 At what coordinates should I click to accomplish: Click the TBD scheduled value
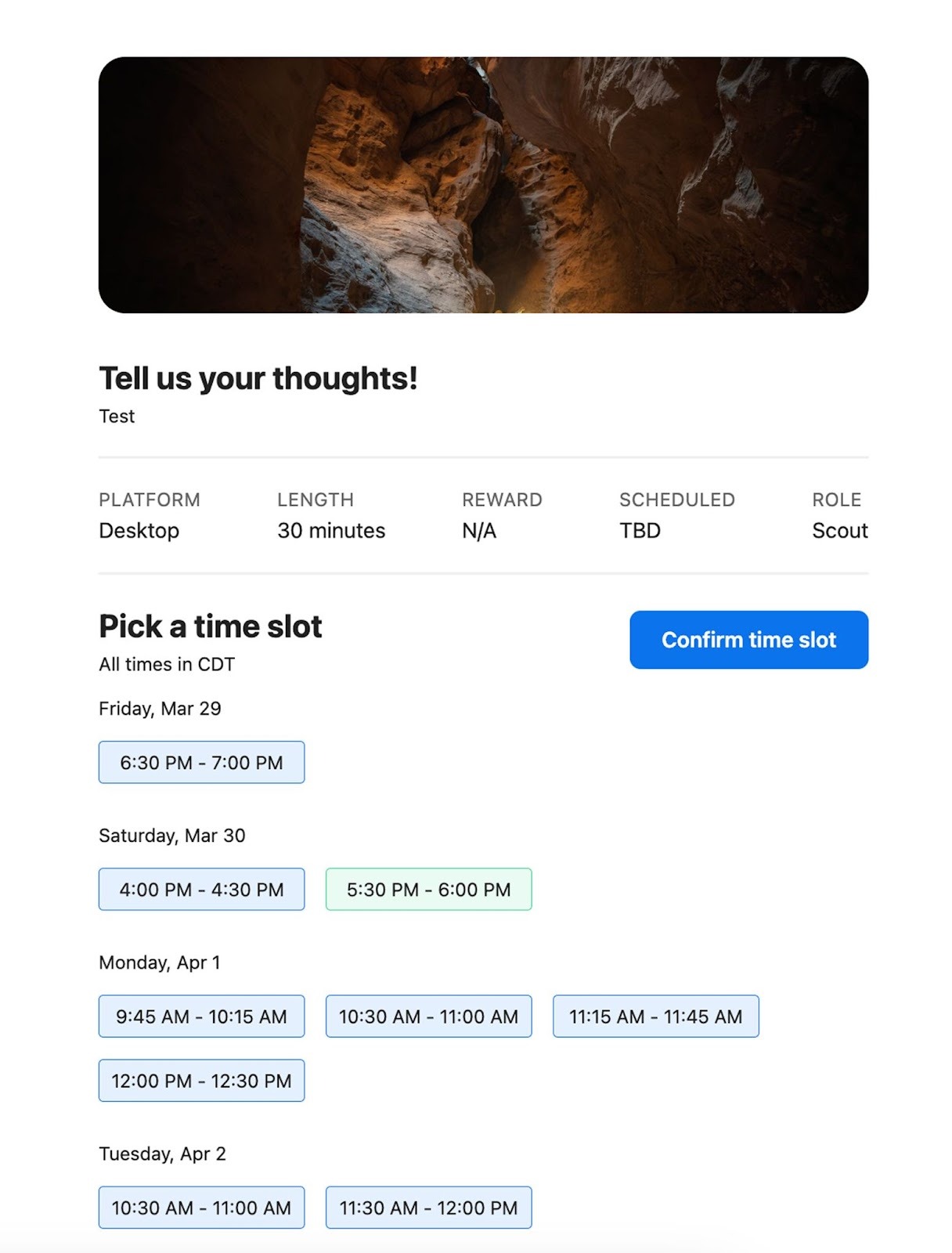click(640, 530)
